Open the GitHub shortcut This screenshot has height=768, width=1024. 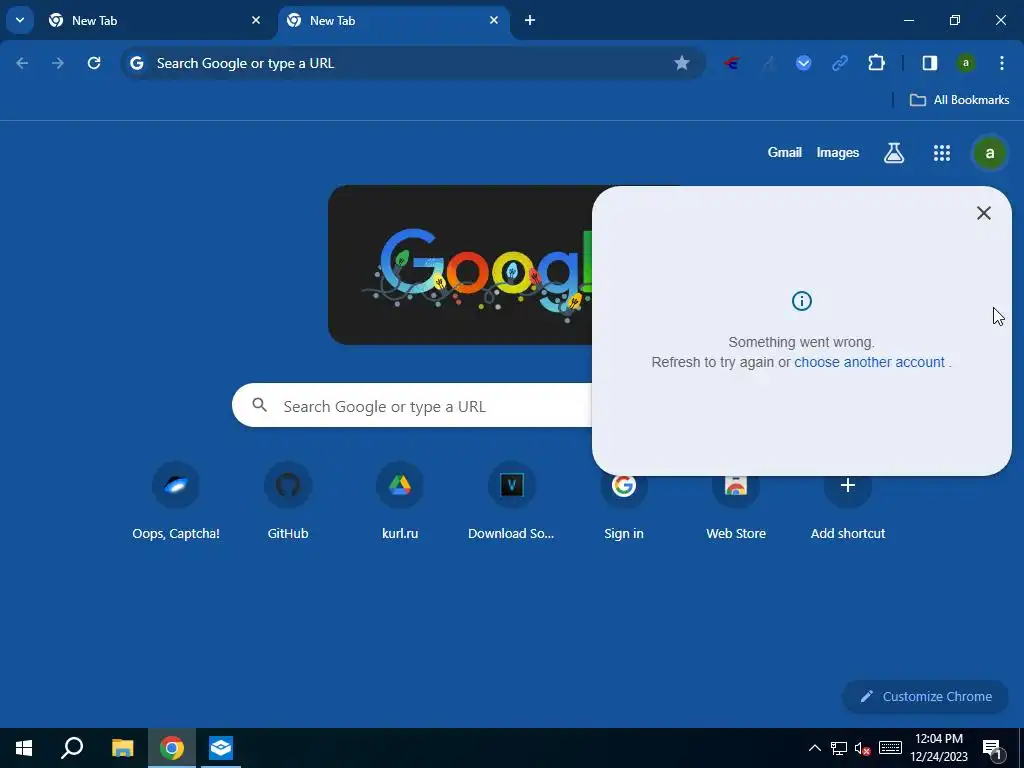pos(288,502)
